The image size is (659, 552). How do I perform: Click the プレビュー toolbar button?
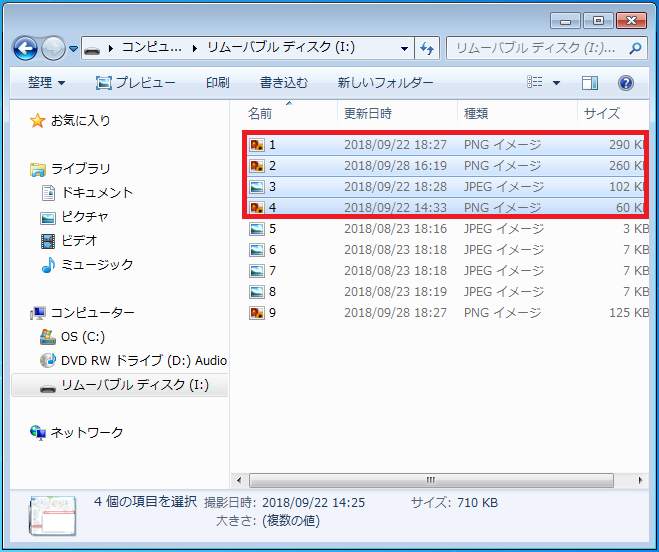pos(135,83)
